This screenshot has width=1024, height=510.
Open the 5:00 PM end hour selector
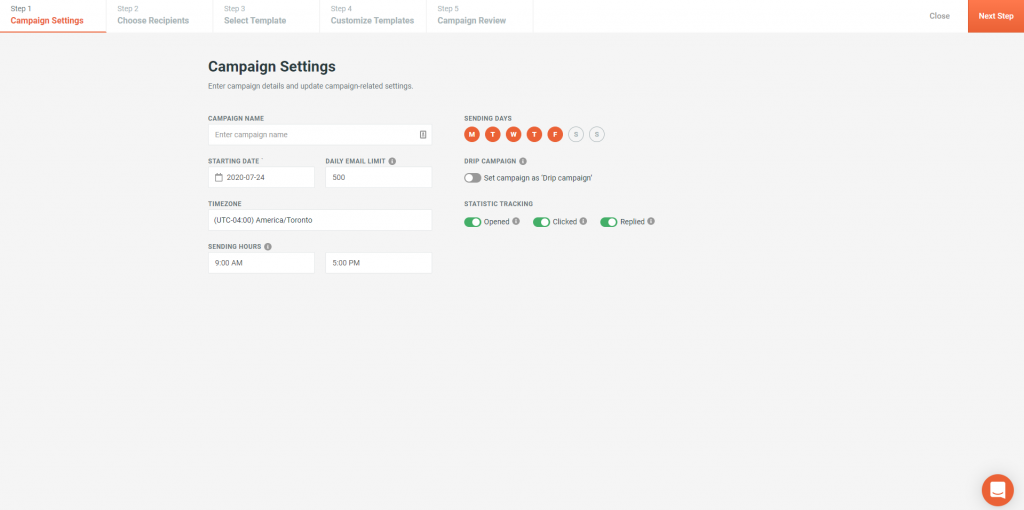pyautogui.click(x=379, y=263)
